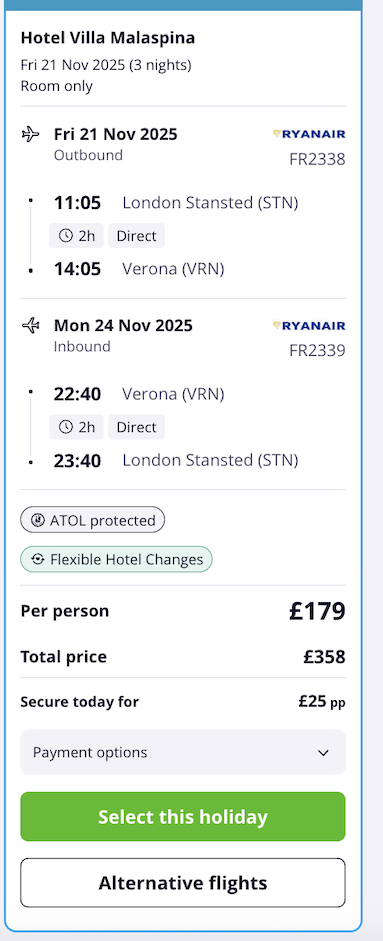Expand the Payment options dropdown

point(183,752)
